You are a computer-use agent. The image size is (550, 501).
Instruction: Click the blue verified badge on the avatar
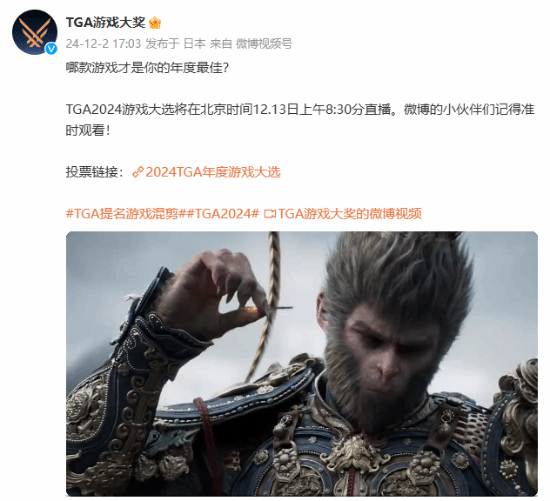pos(51,49)
